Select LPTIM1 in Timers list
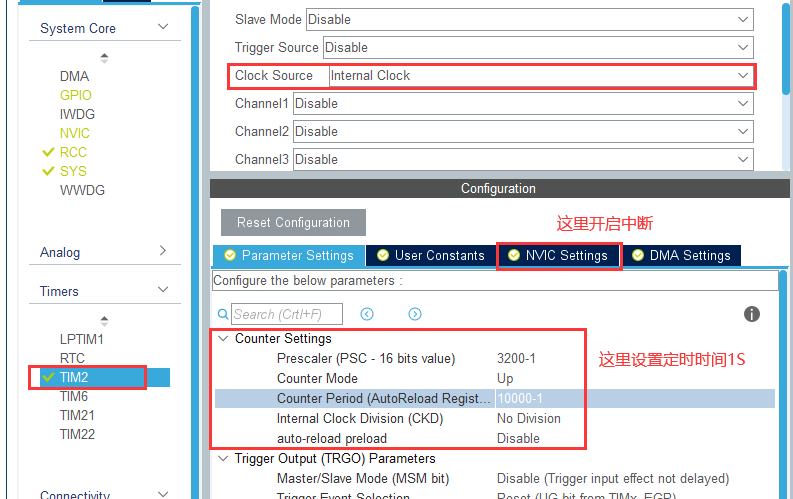Viewport: 793px width, 499px height. [81, 339]
